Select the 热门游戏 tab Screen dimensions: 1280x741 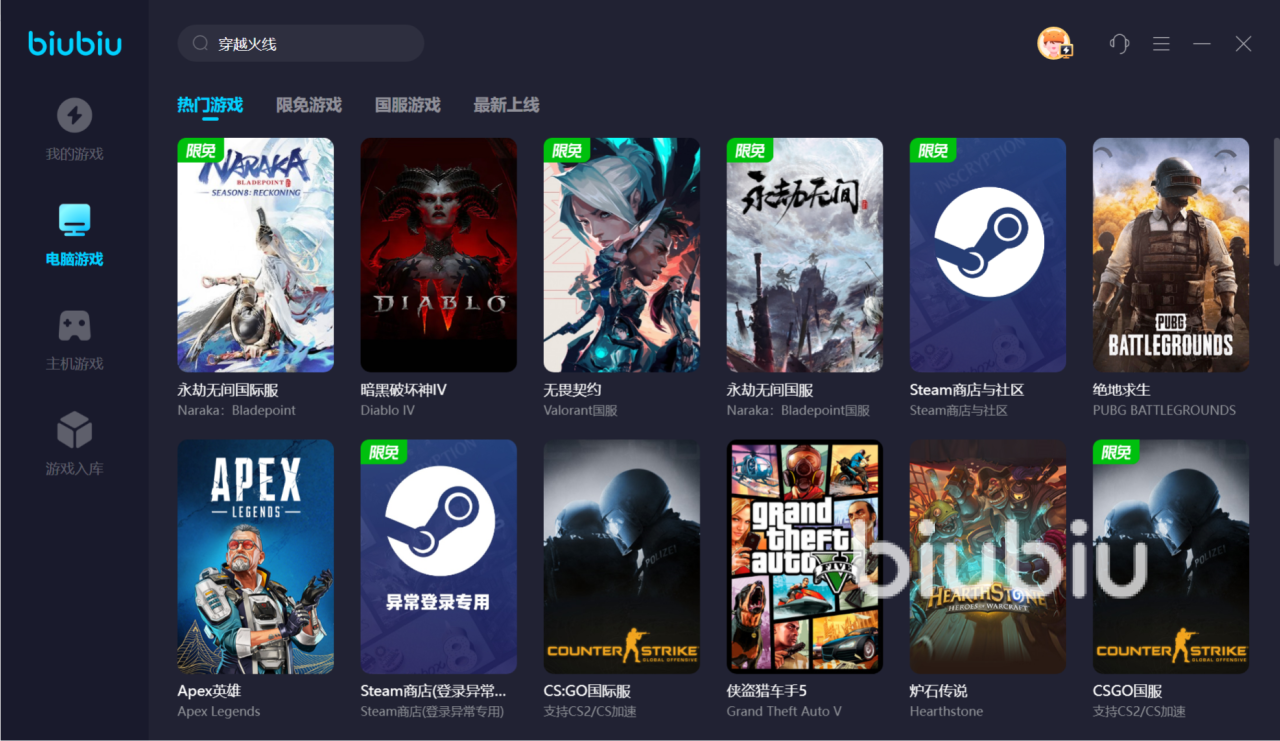210,105
